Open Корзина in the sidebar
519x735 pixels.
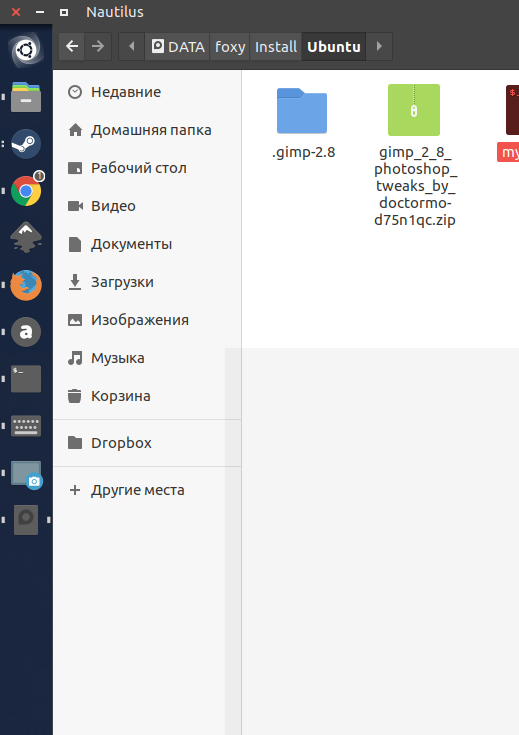click(x=147, y=396)
